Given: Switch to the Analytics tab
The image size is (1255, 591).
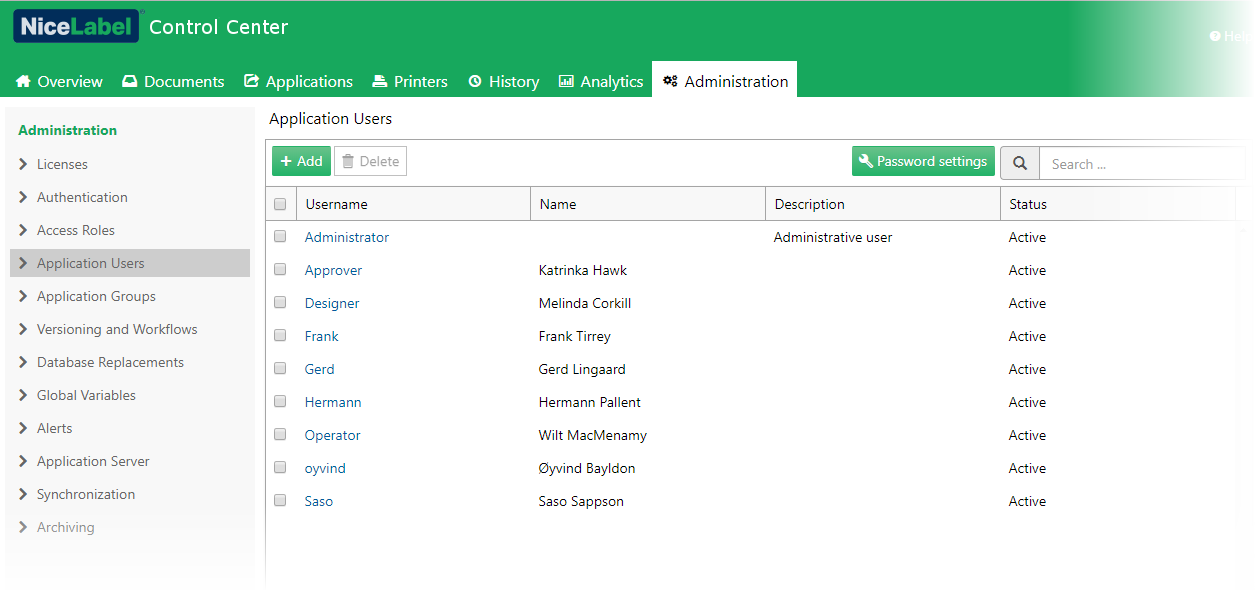Looking at the screenshot, I should coord(601,81).
